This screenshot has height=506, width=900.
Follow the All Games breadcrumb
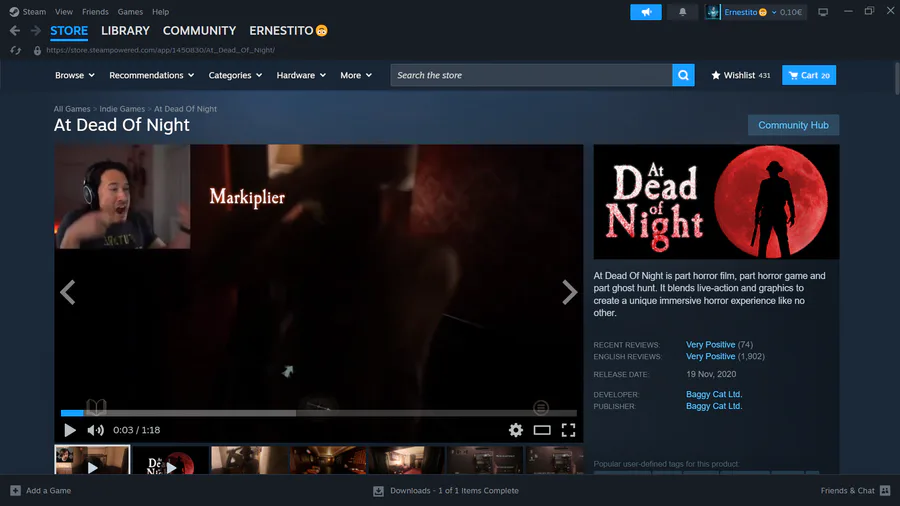coord(72,109)
